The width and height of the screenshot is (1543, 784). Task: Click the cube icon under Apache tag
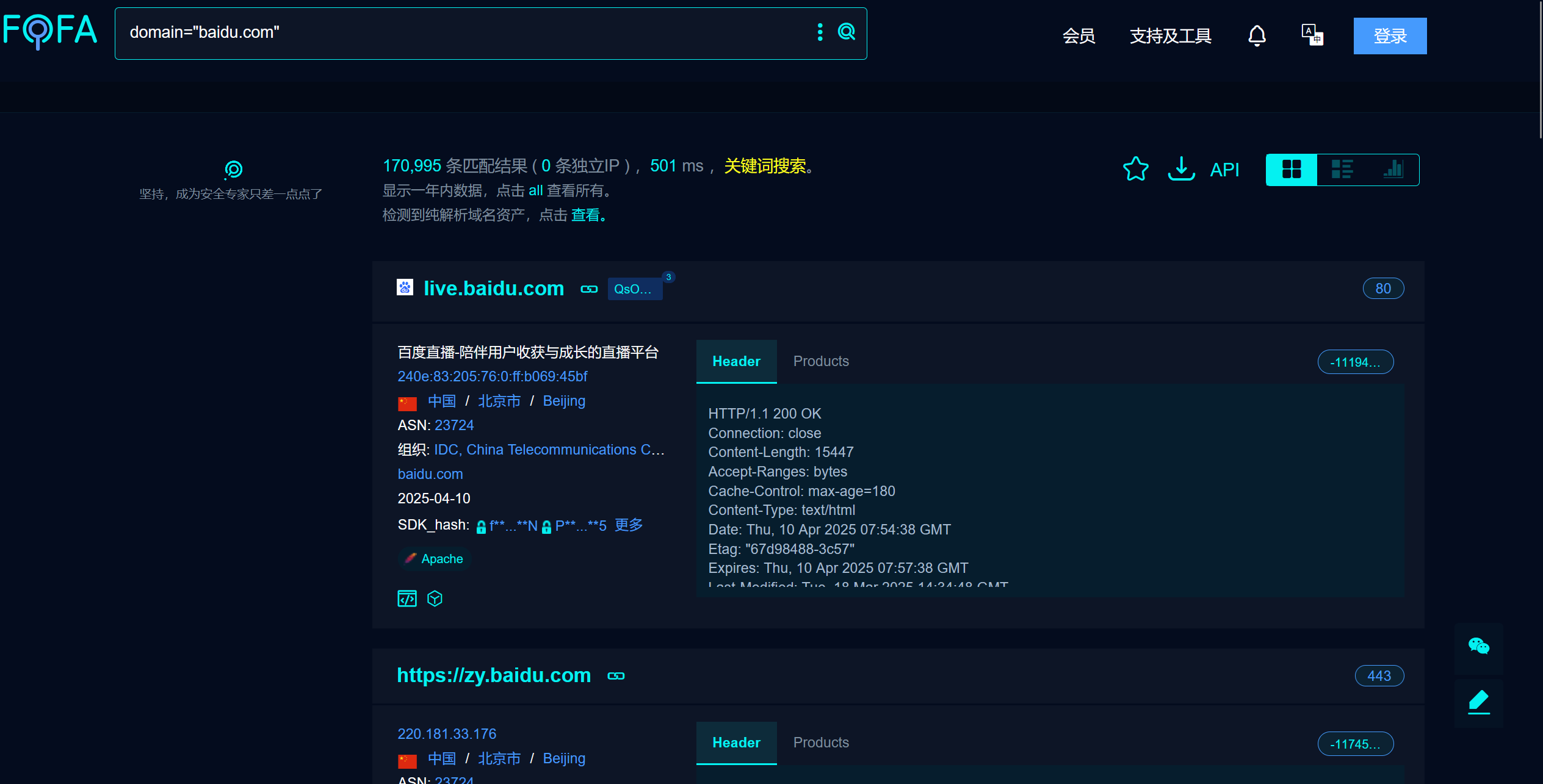pos(435,599)
